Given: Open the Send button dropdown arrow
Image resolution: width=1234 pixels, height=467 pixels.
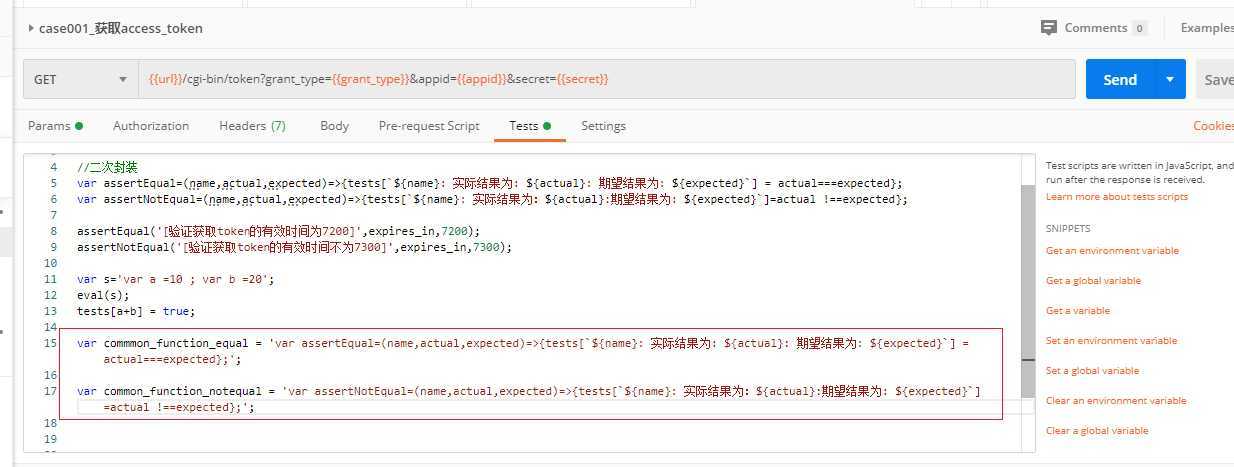Looking at the screenshot, I should click(x=1170, y=79).
